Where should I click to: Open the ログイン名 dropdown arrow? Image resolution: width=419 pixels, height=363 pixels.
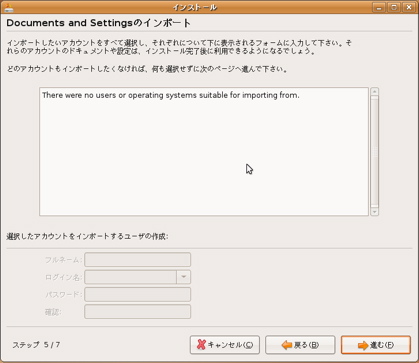[x=184, y=277]
